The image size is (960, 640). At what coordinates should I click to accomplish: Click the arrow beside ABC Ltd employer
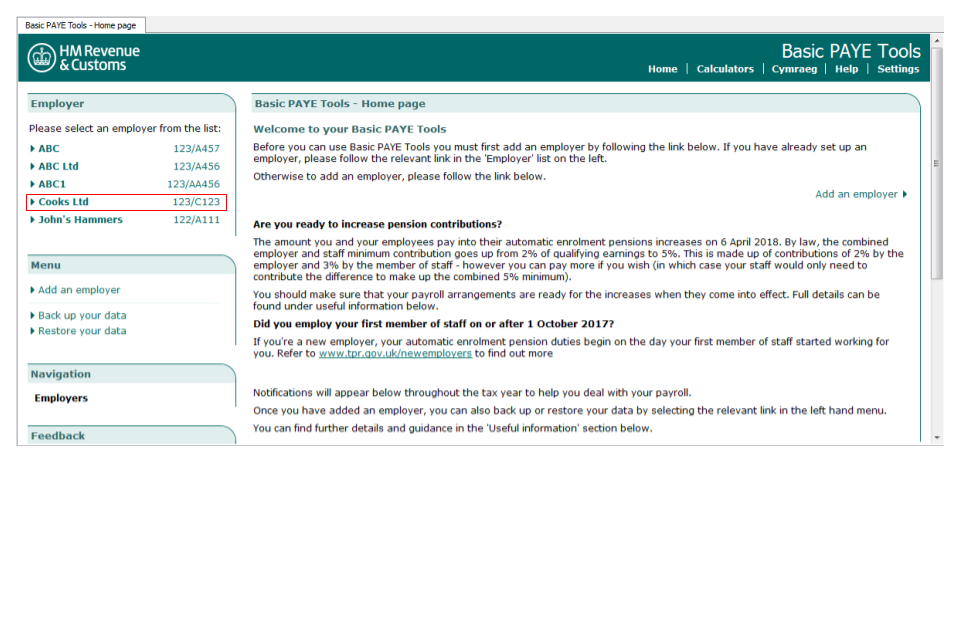pyautogui.click(x=32, y=166)
